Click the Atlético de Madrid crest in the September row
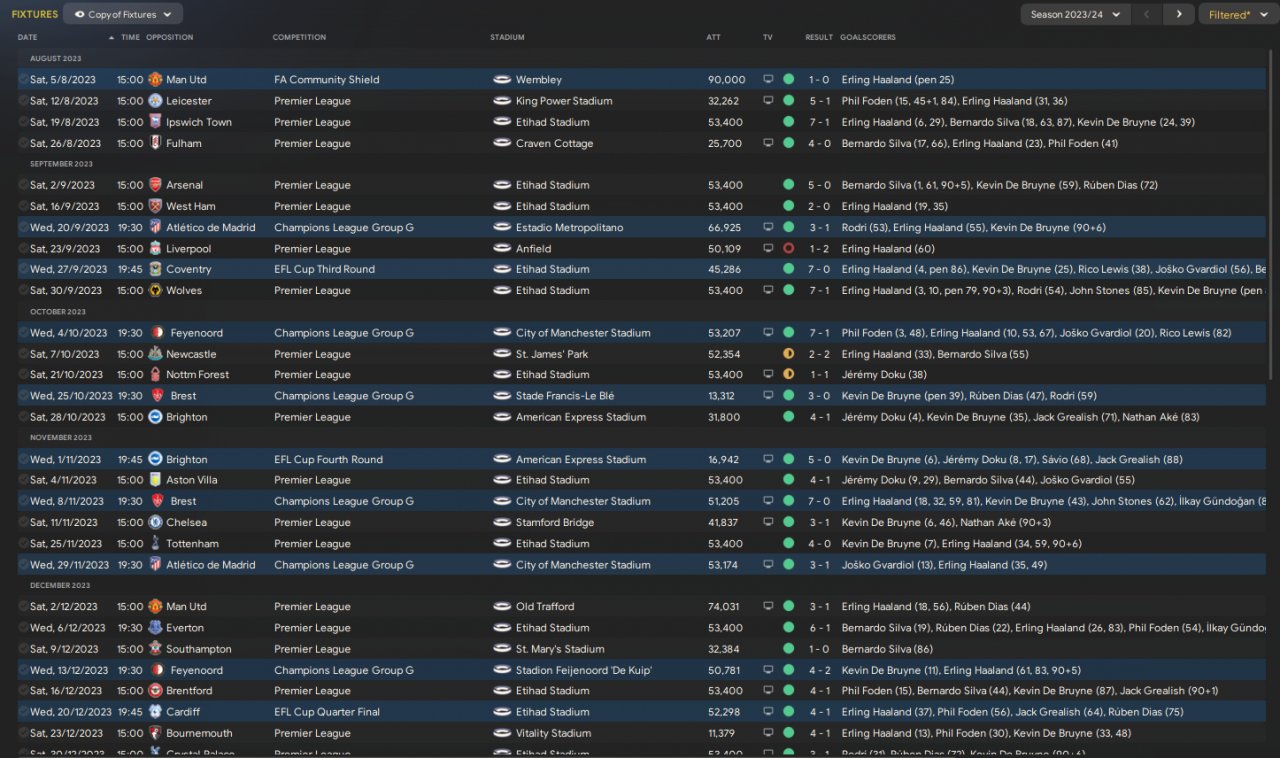The image size is (1280, 758). [x=155, y=228]
